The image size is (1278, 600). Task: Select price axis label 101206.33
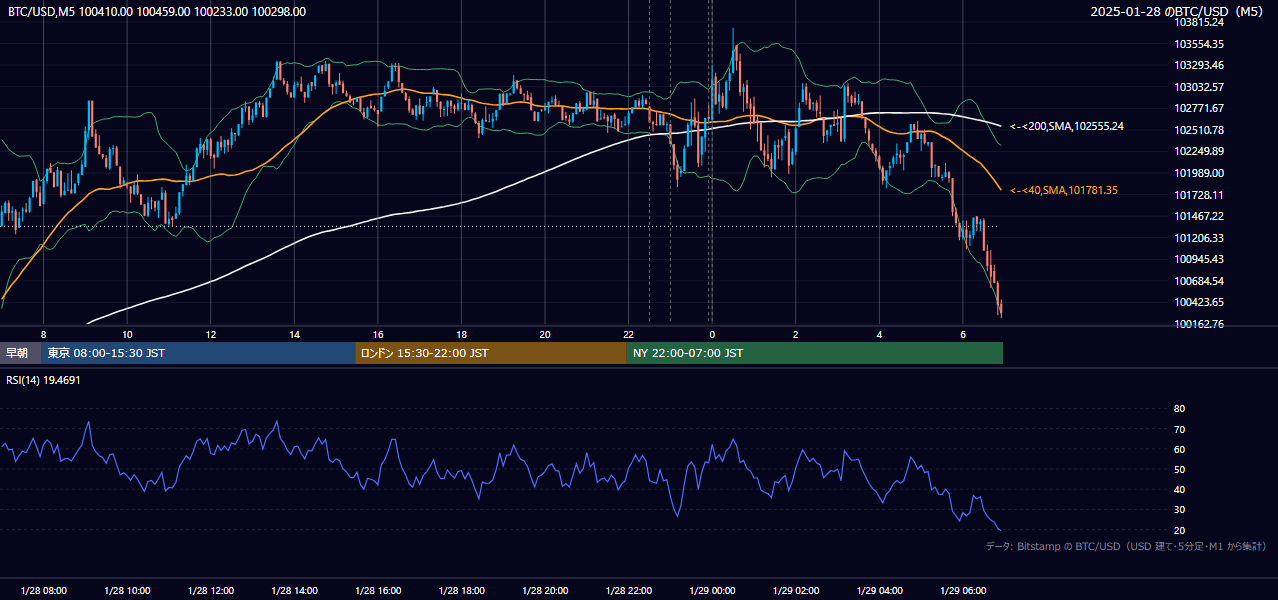tap(1199, 238)
